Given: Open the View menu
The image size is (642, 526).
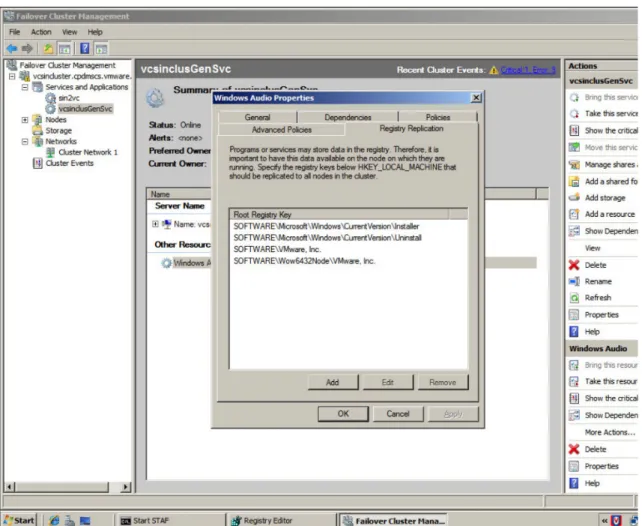Looking at the screenshot, I should [69, 32].
